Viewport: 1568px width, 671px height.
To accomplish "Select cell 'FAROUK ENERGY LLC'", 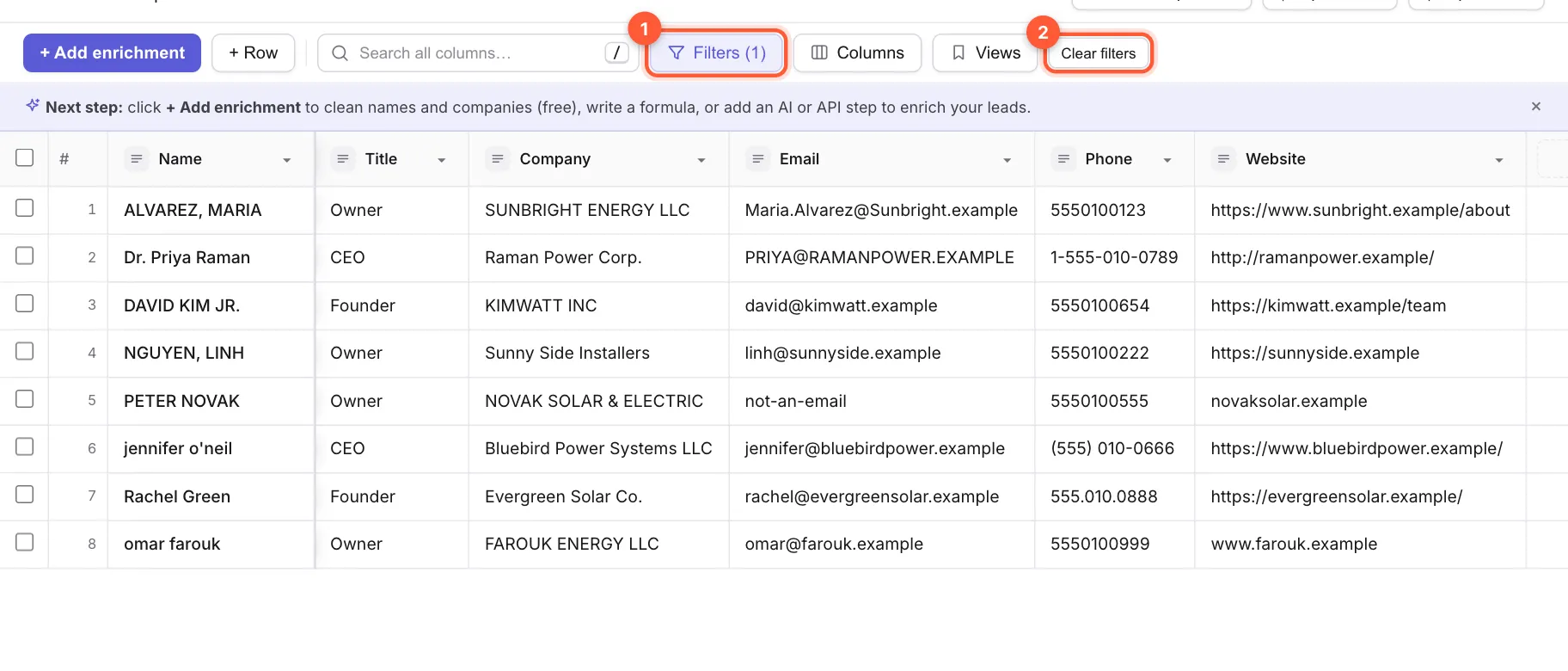I will pyautogui.click(x=598, y=544).
